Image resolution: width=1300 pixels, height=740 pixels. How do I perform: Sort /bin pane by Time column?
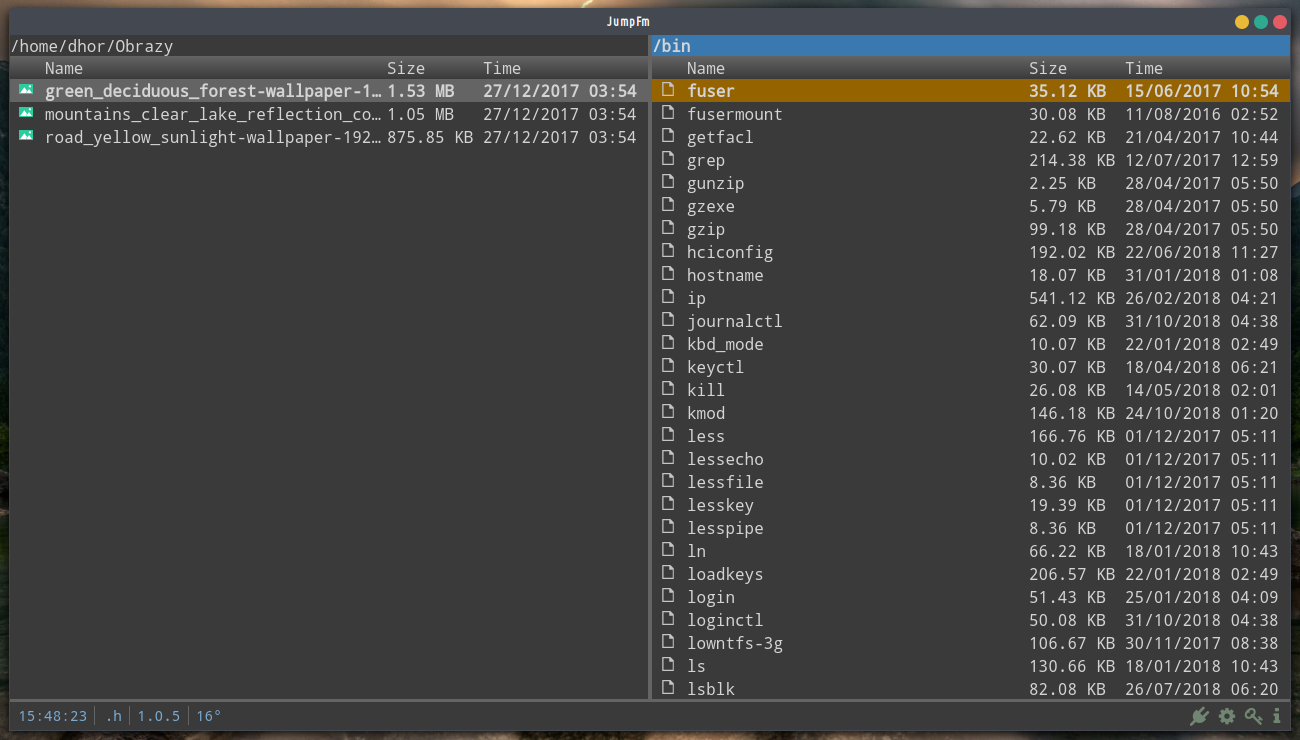tap(1144, 68)
